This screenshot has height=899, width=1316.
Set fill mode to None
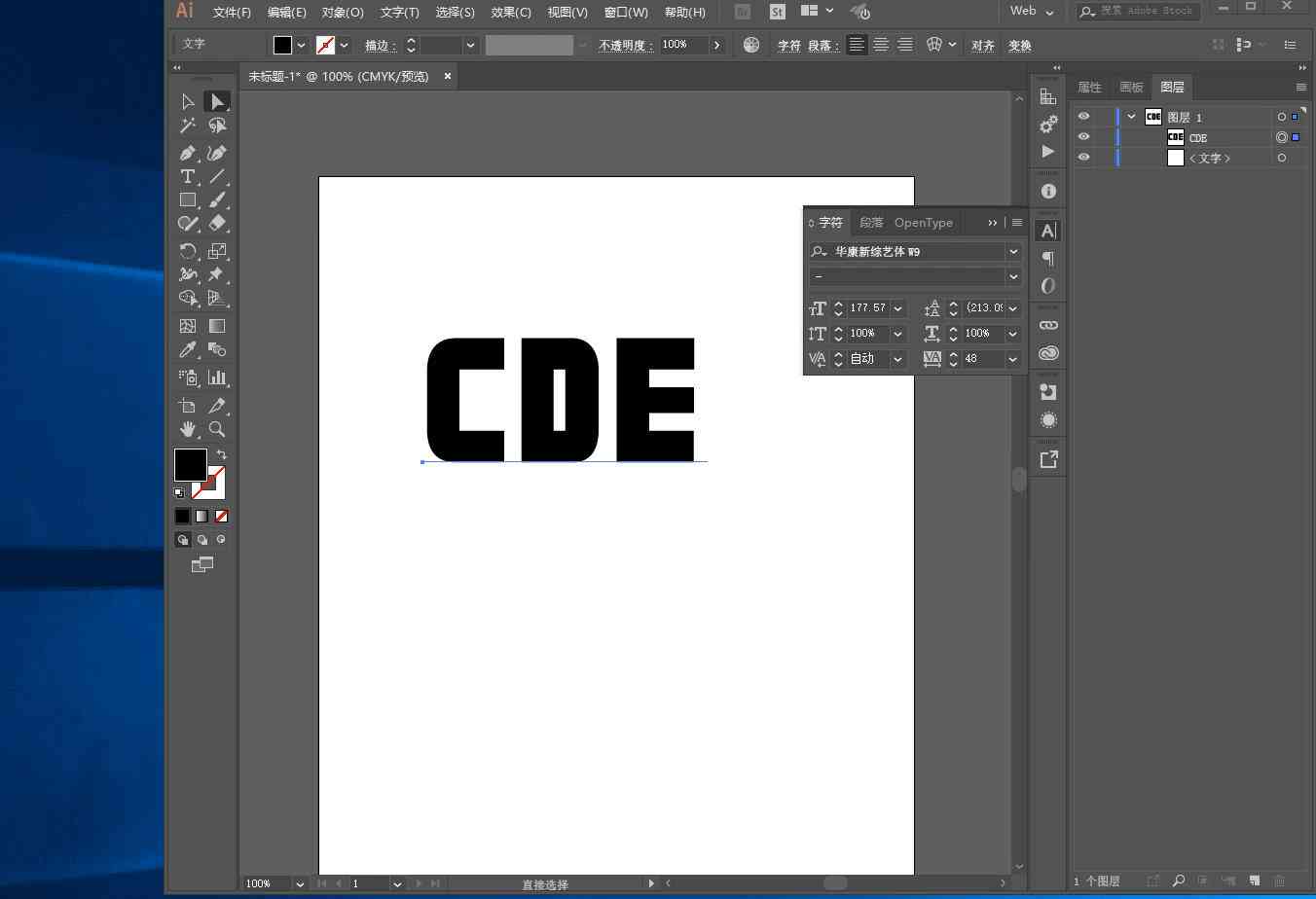click(x=221, y=517)
